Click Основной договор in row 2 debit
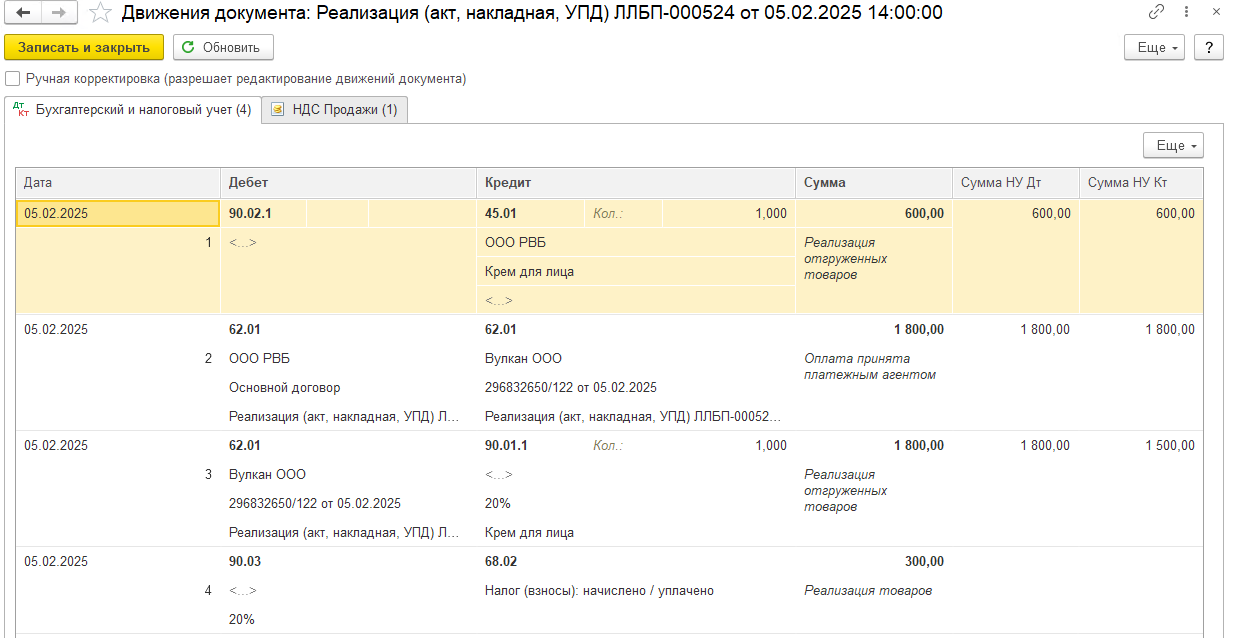1234x638 pixels. point(284,387)
